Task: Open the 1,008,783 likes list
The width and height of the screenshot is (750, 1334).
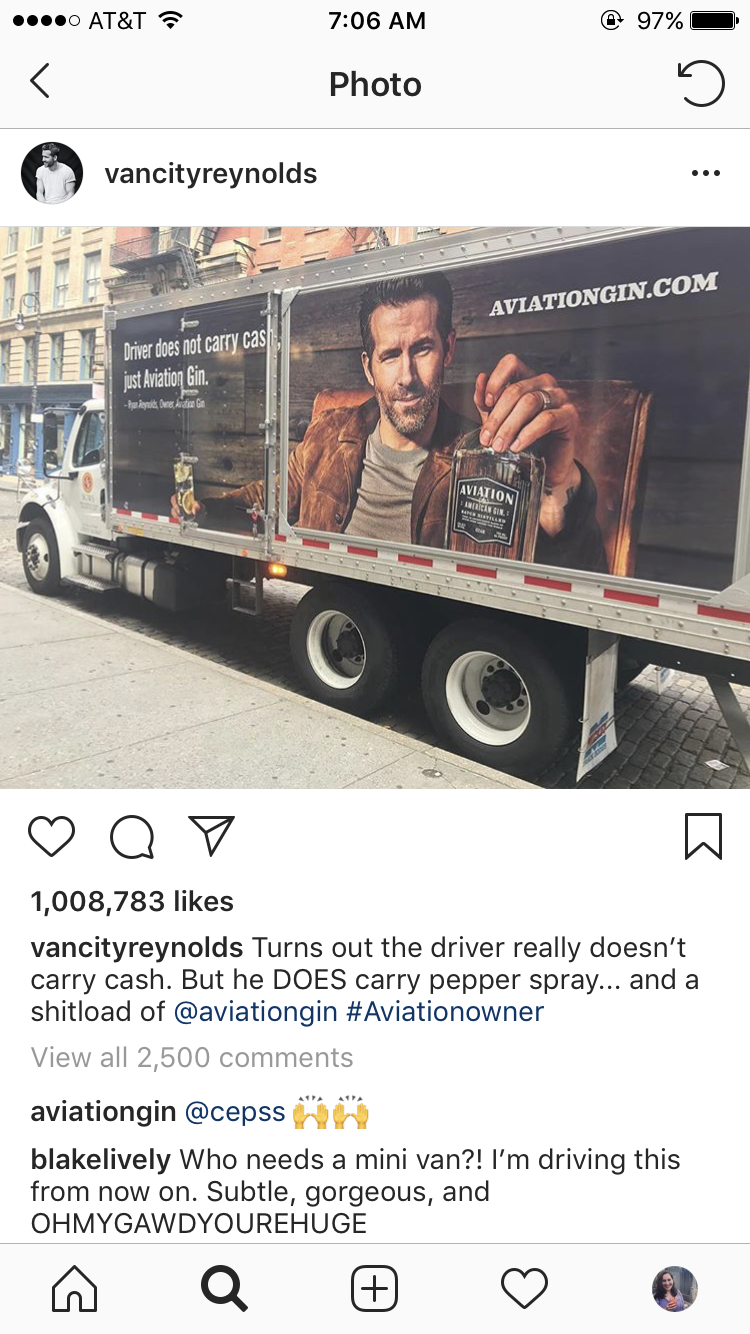Action: click(x=132, y=901)
